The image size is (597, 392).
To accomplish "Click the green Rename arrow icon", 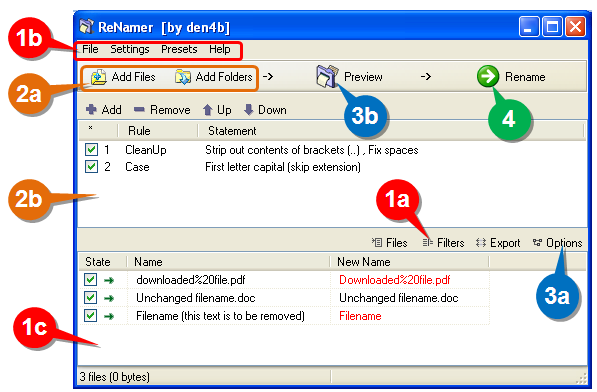I will pyautogui.click(x=488, y=76).
